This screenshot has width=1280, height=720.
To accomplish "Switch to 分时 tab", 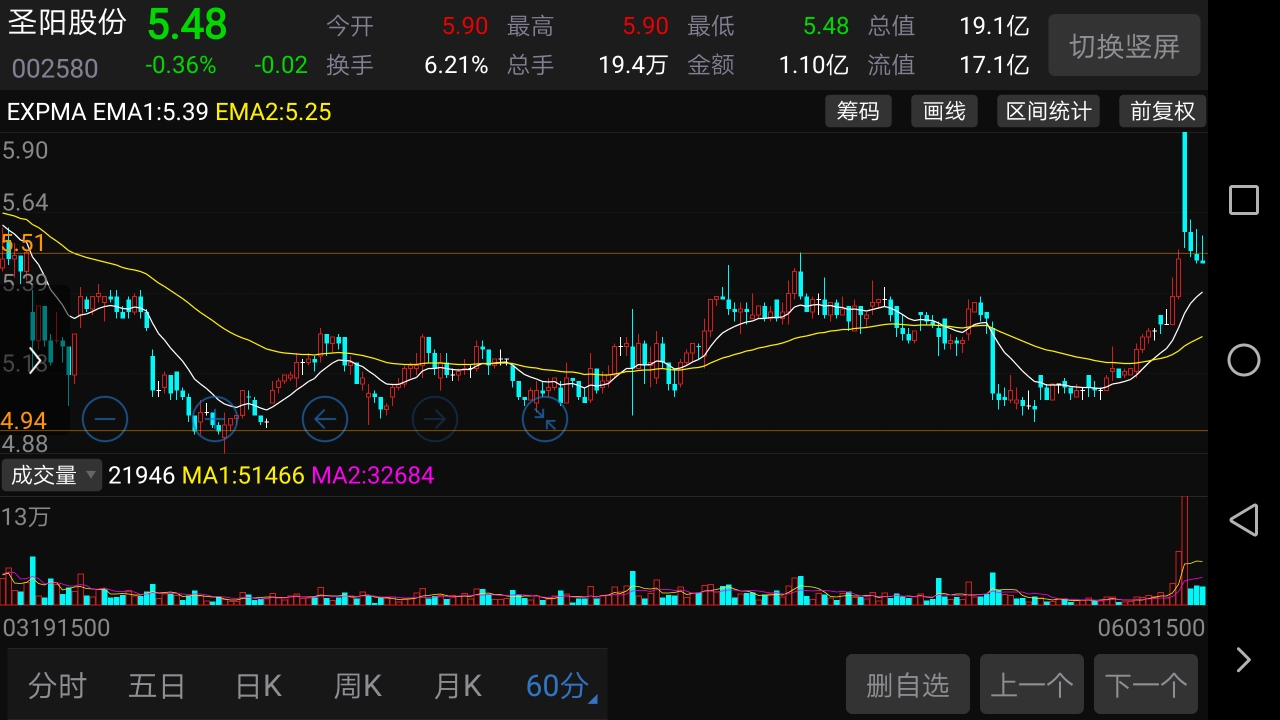I will 57,686.
